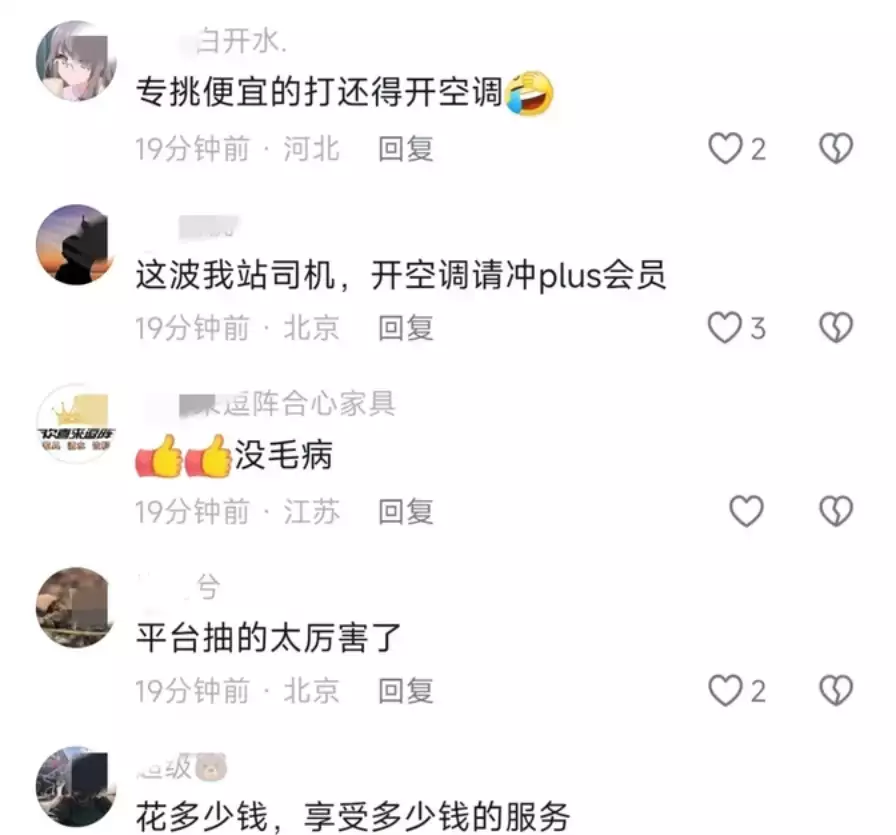Open the anime girl avatar profile
This screenshot has height=835, width=896.
tap(76, 61)
